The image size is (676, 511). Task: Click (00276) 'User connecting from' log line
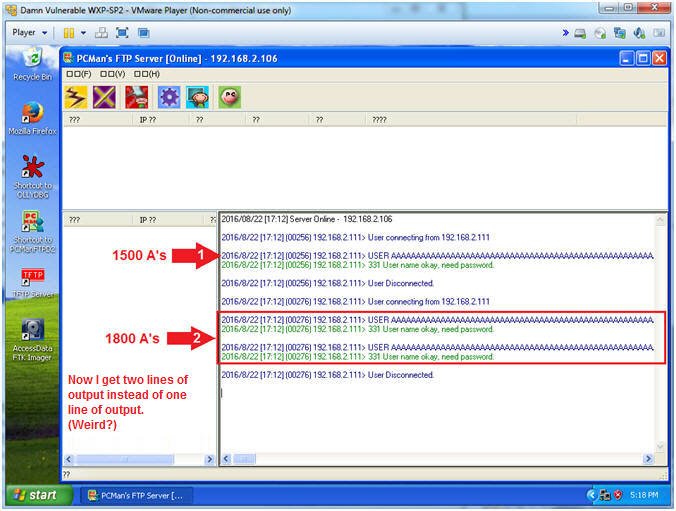[x=355, y=302]
